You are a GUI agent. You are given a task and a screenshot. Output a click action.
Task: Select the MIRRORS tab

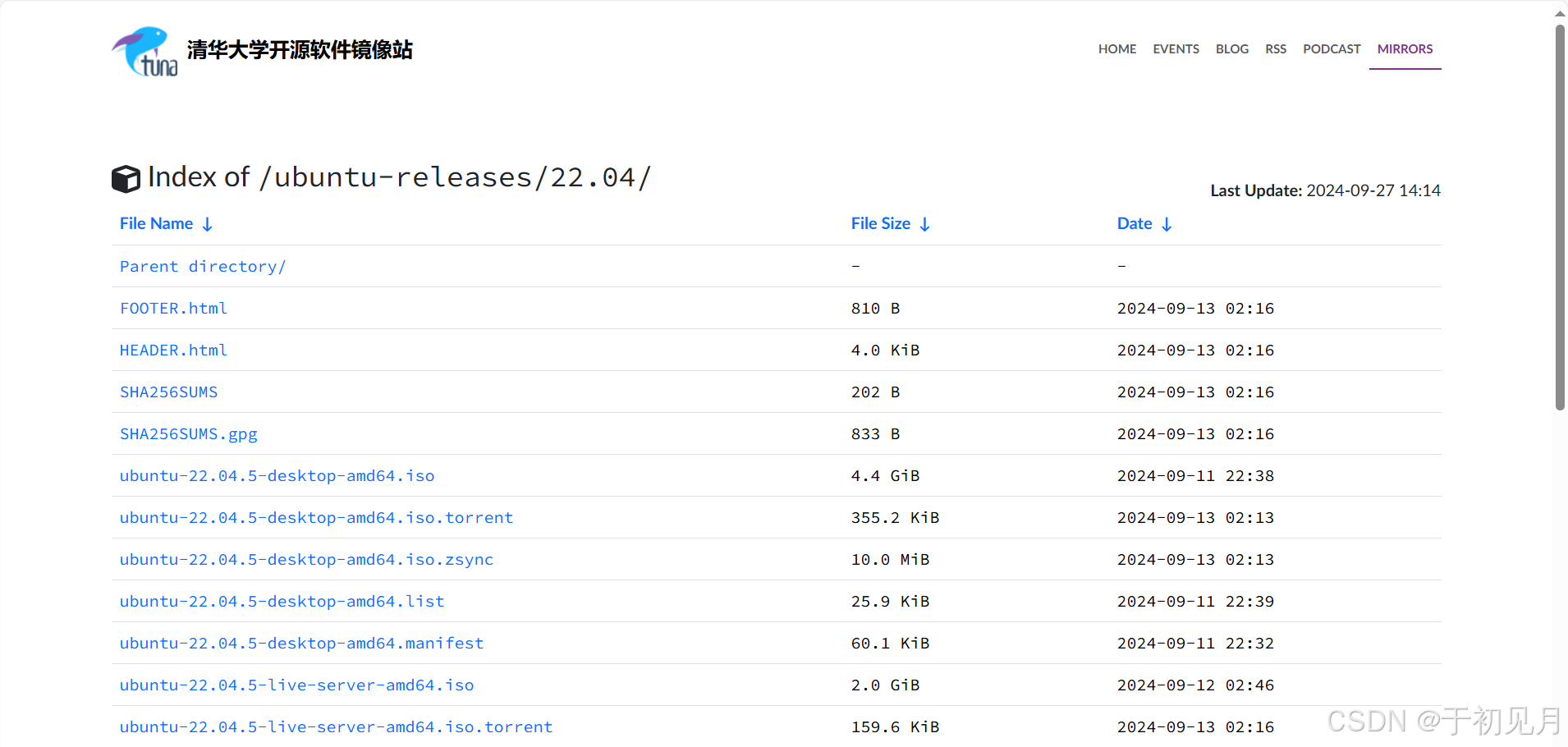[1405, 49]
